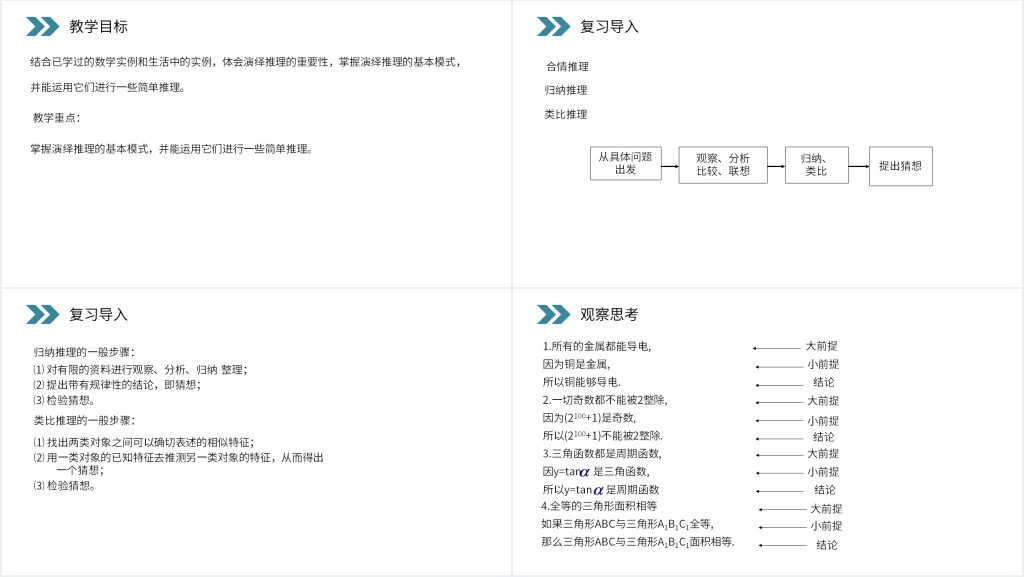Image resolution: width=1024 pixels, height=577 pixels.
Task: Click the chevron icon beside 教学目标 title
Action: 42,27
